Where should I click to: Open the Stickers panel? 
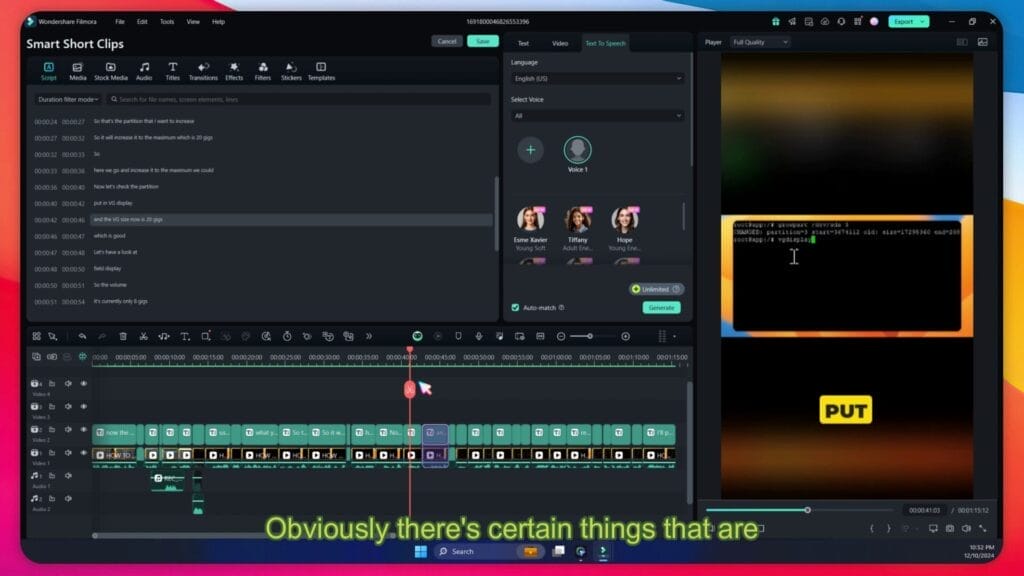(x=291, y=69)
